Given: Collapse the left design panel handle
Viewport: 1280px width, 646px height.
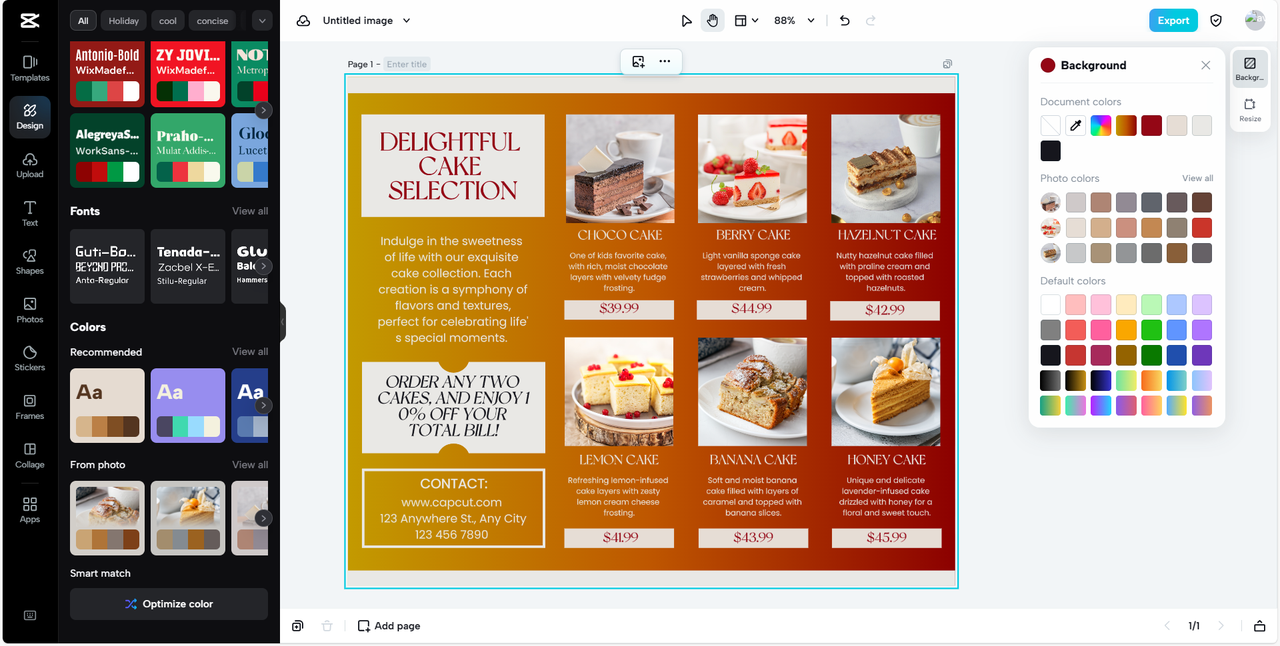Looking at the screenshot, I should (x=283, y=322).
